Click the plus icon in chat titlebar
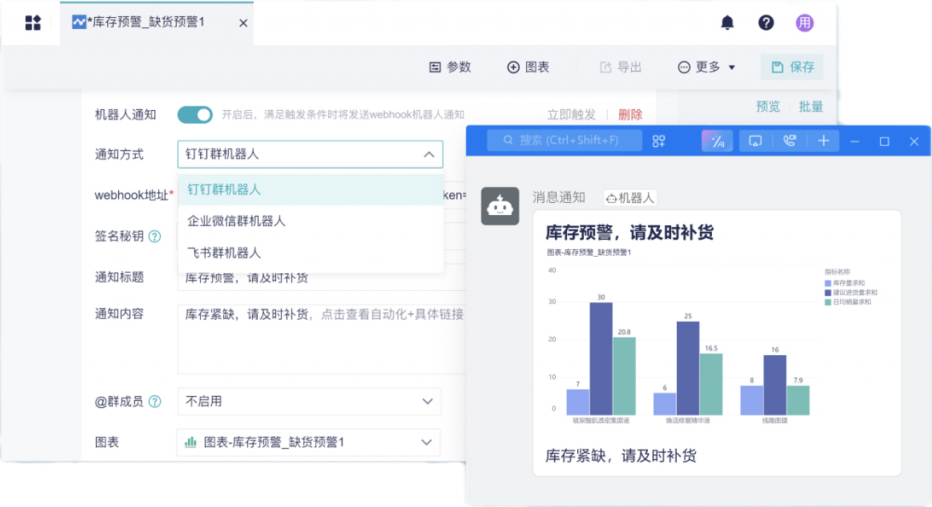 [x=823, y=141]
